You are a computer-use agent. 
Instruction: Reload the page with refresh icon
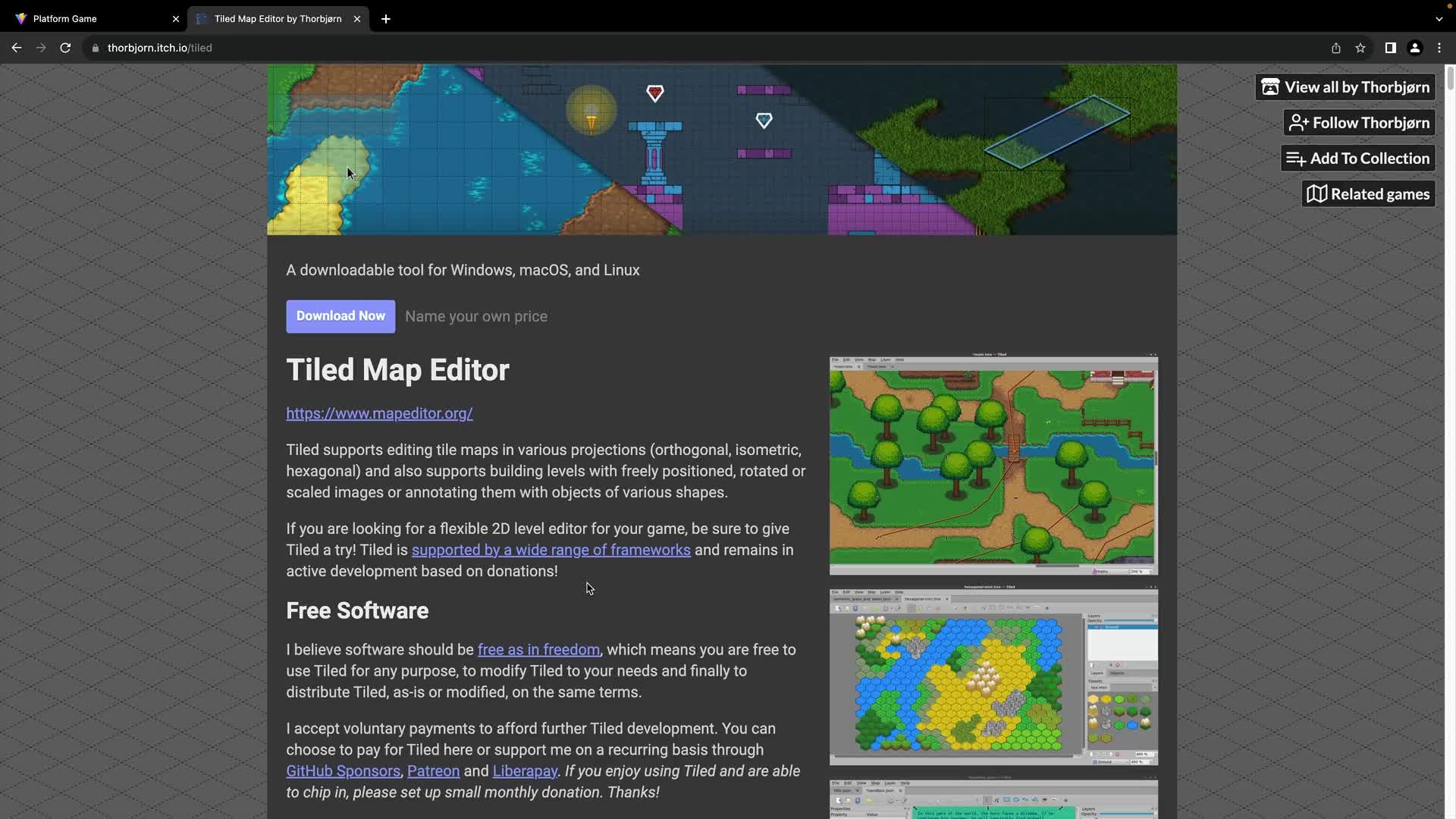click(x=65, y=48)
